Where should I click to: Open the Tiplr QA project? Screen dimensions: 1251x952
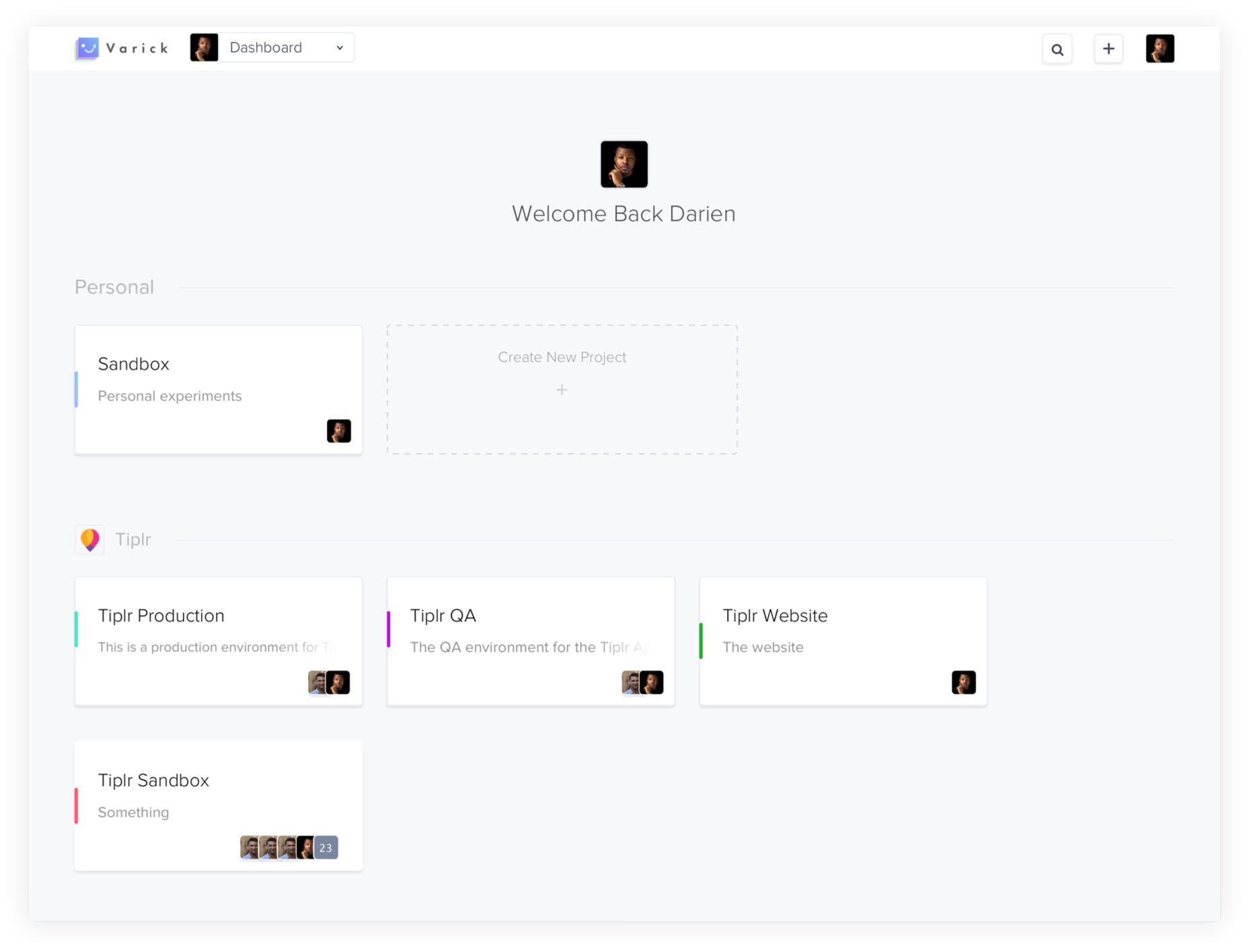530,640
